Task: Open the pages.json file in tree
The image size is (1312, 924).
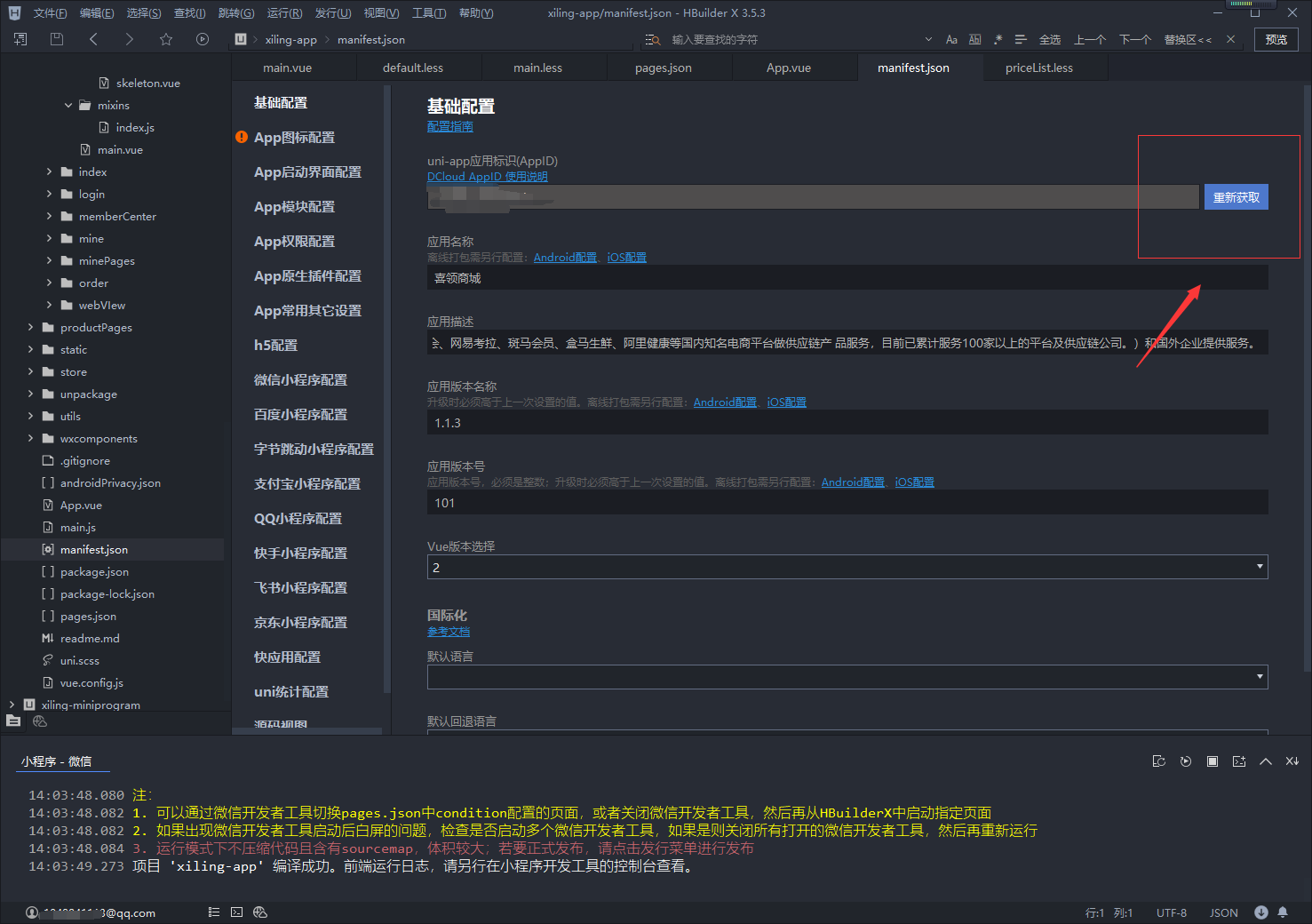Action: click(x=88, y=617)
